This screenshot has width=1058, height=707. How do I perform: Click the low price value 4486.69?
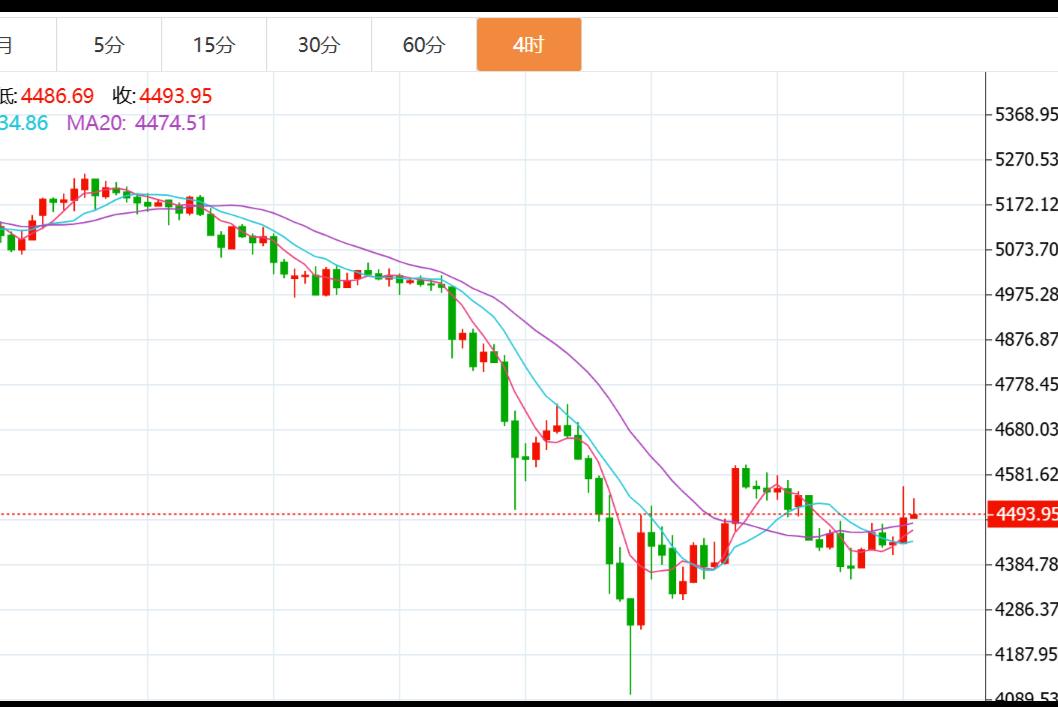57,96
